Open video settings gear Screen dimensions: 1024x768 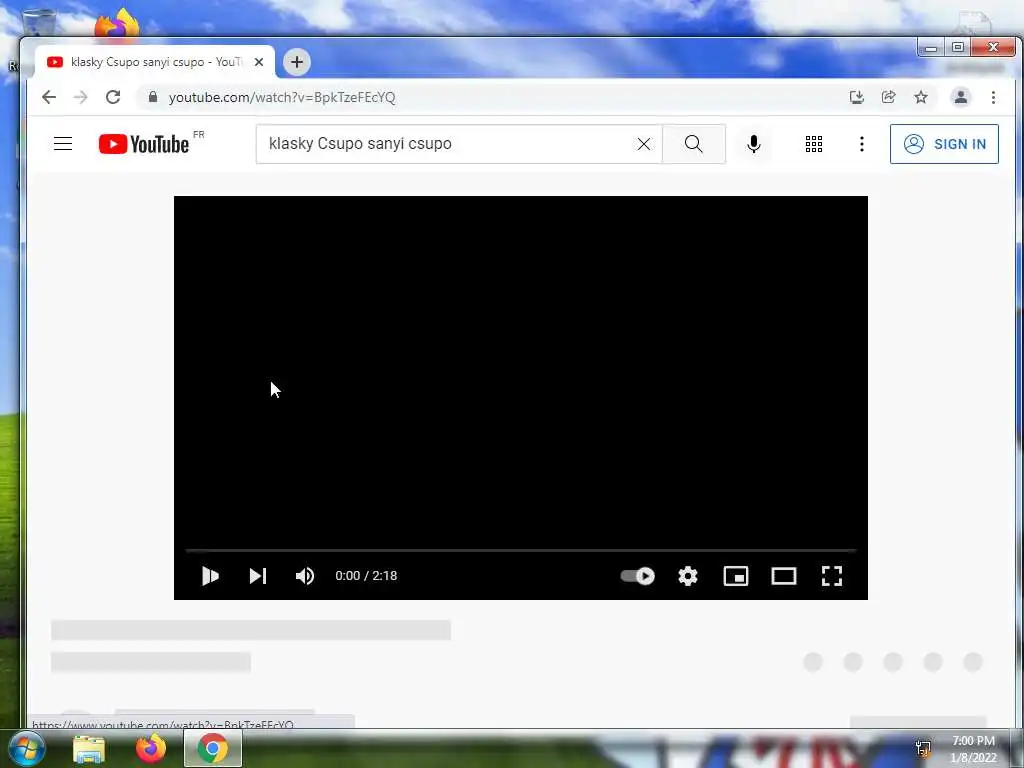click(688, 576)
